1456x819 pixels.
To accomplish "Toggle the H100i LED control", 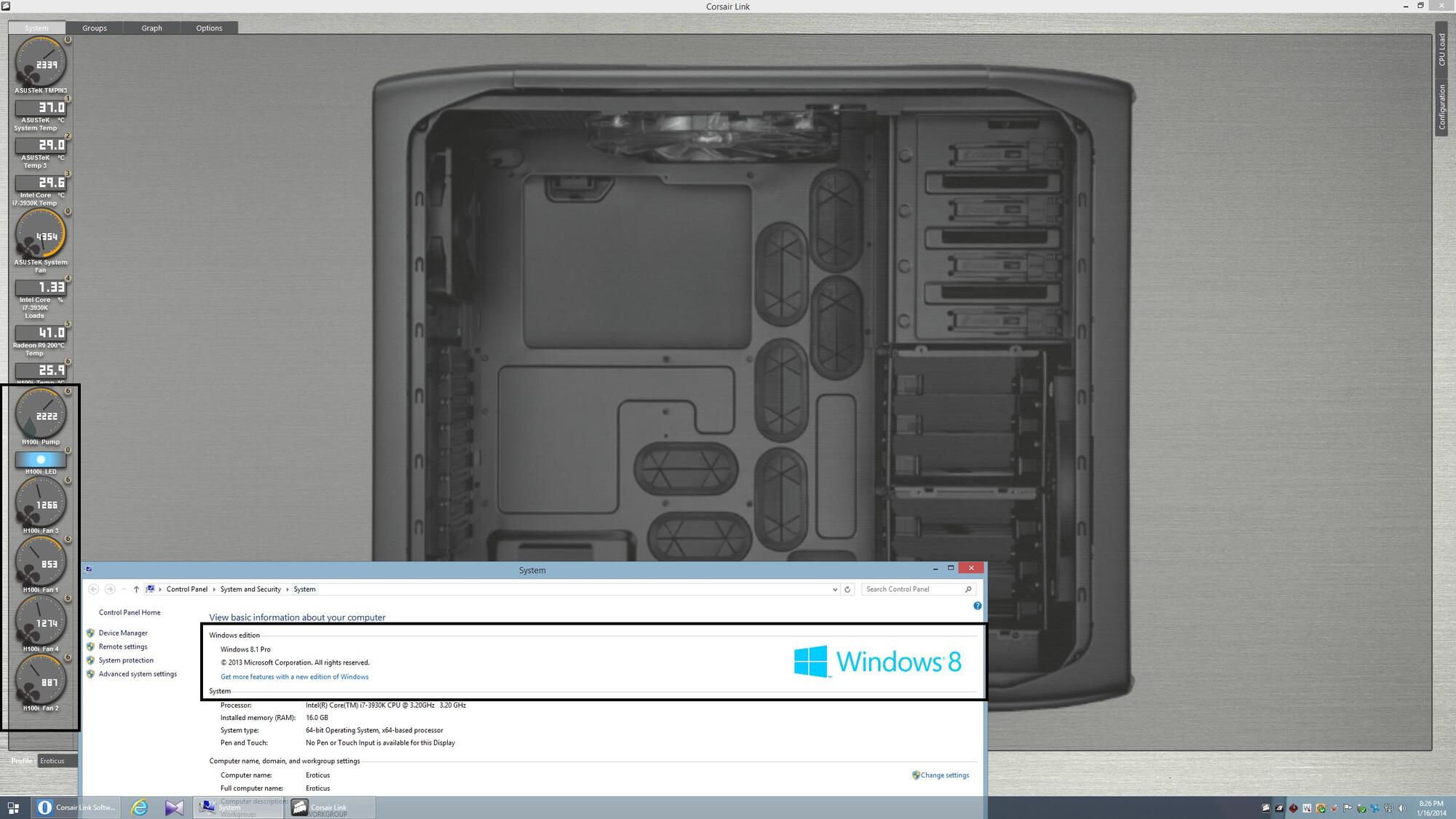I will [41, 459].
